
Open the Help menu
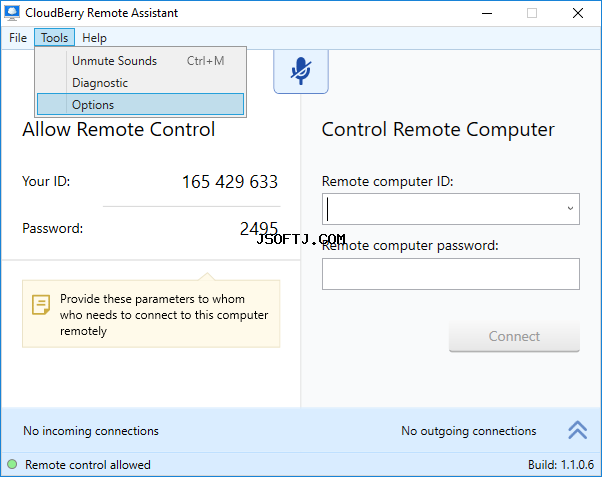(94, 38)
